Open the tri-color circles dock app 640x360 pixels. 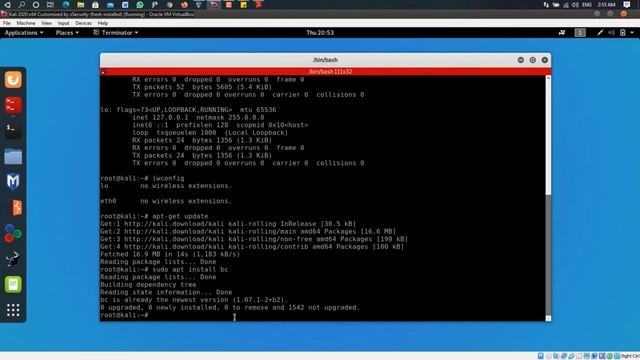[13, 233]
